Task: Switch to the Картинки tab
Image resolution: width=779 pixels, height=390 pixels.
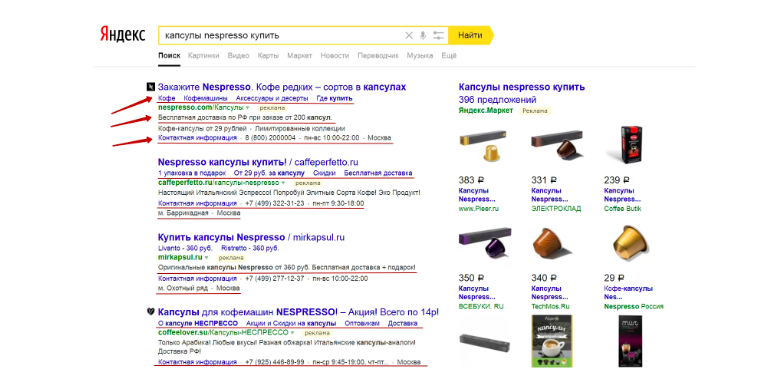Action: click(203, 56)
